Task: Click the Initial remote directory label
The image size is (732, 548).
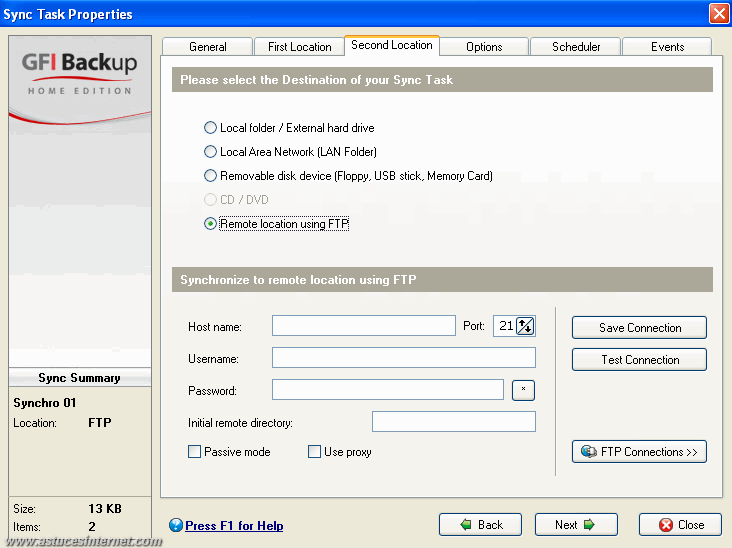Action: pos(240,423)
